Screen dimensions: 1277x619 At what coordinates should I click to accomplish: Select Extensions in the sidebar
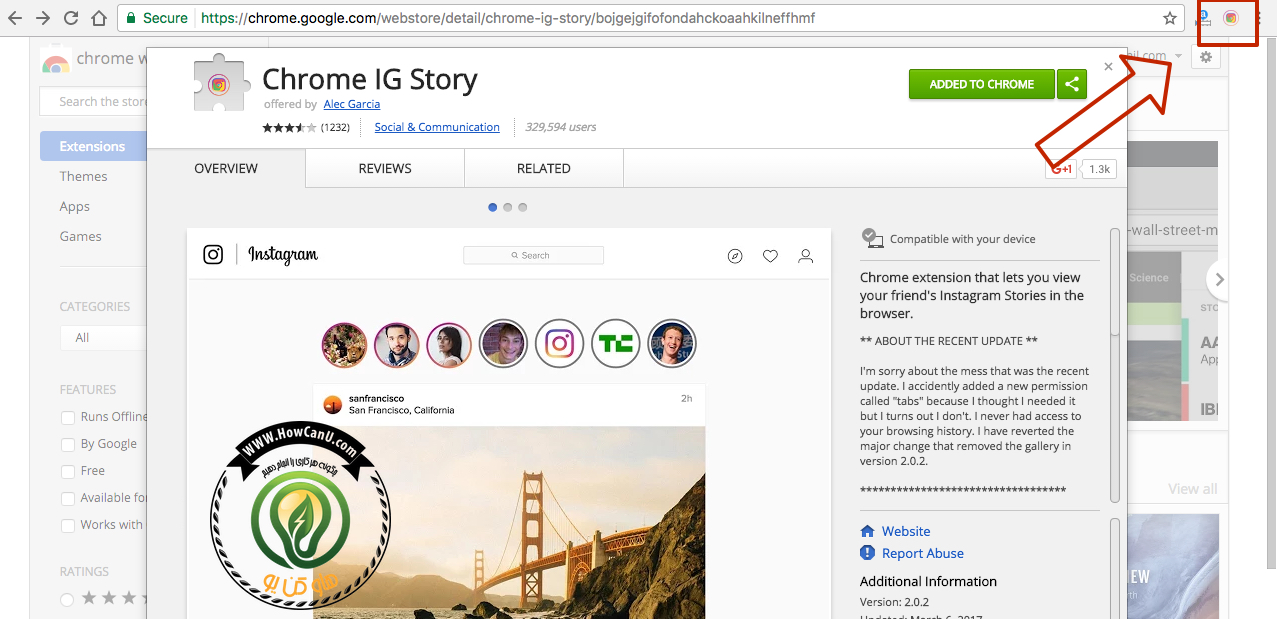[x=92, y=146]
